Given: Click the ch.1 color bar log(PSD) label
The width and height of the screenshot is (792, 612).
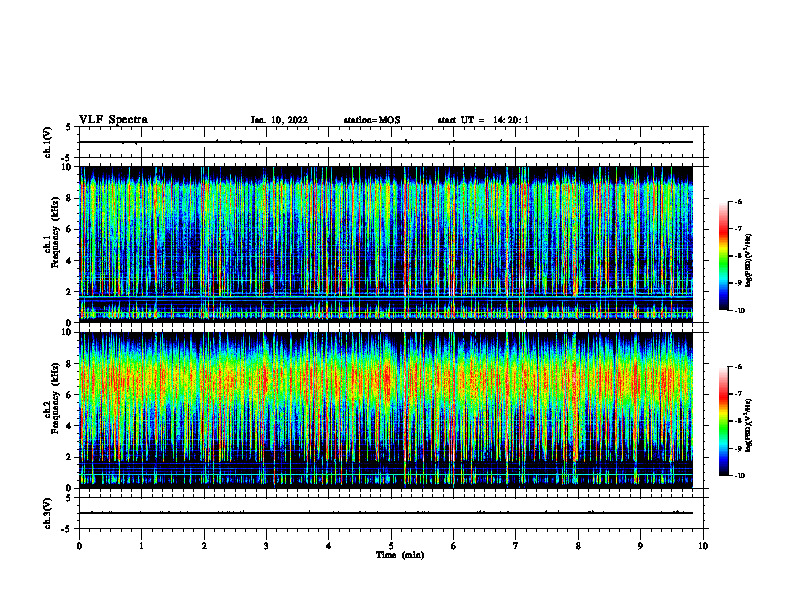Looking at the screenshot, I should click(749, 261).
